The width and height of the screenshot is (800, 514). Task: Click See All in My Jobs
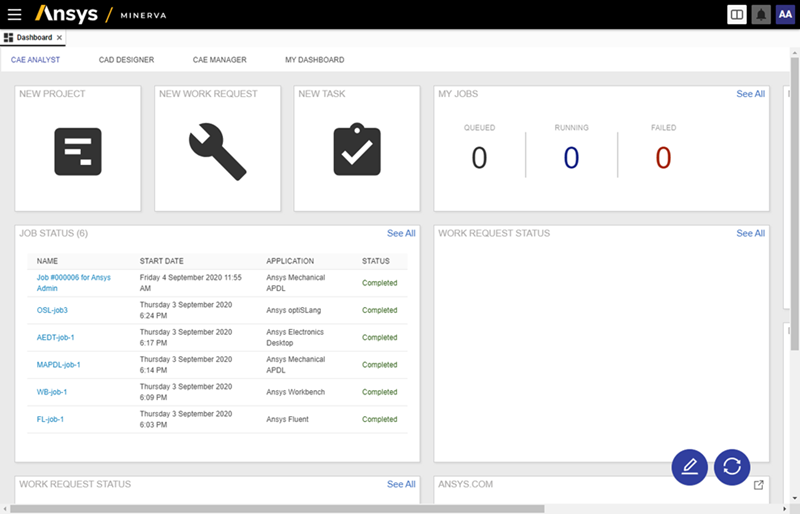750,94
